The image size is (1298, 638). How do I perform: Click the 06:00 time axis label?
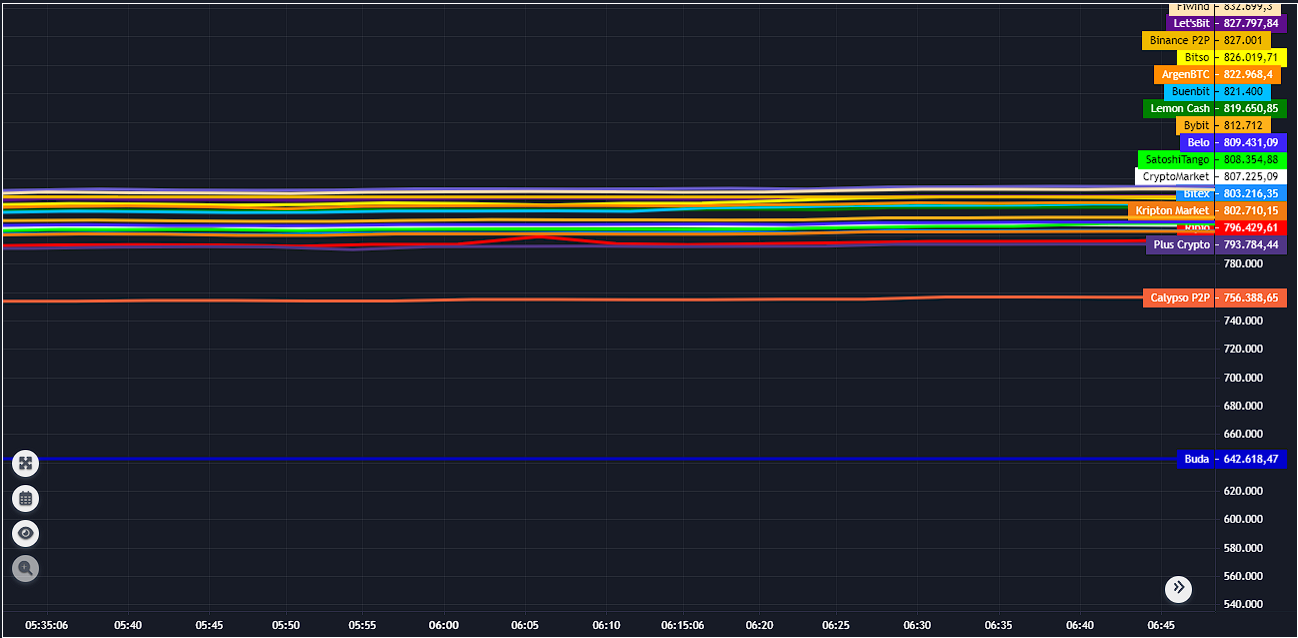443,625
